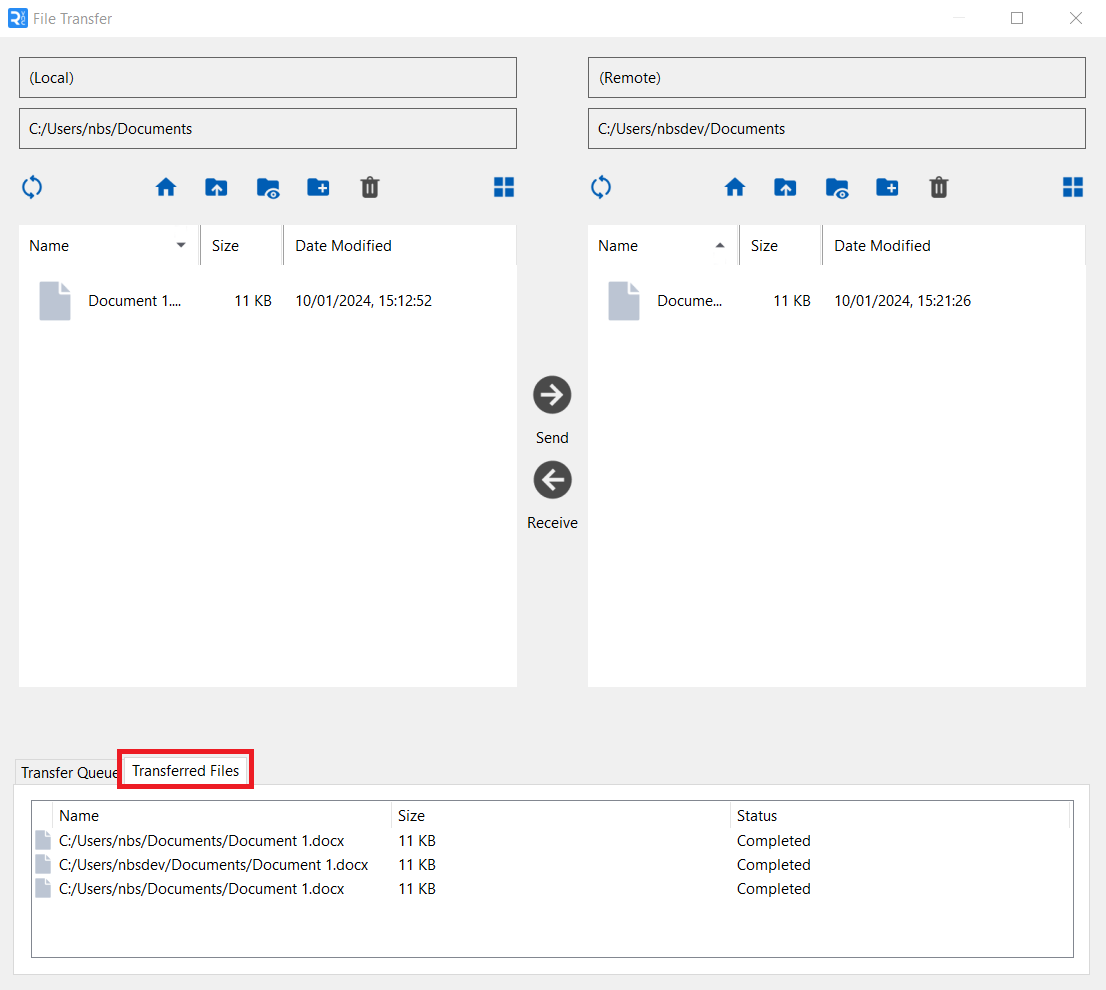Click the Receive arrow button
This screenshot has height=990, width=1106.
[552, 480]
